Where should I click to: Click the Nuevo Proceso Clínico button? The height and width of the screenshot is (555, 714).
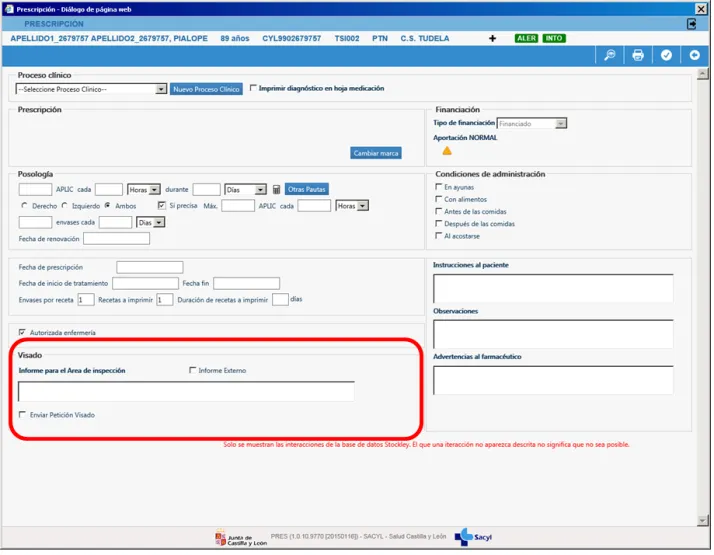(206, 89)
